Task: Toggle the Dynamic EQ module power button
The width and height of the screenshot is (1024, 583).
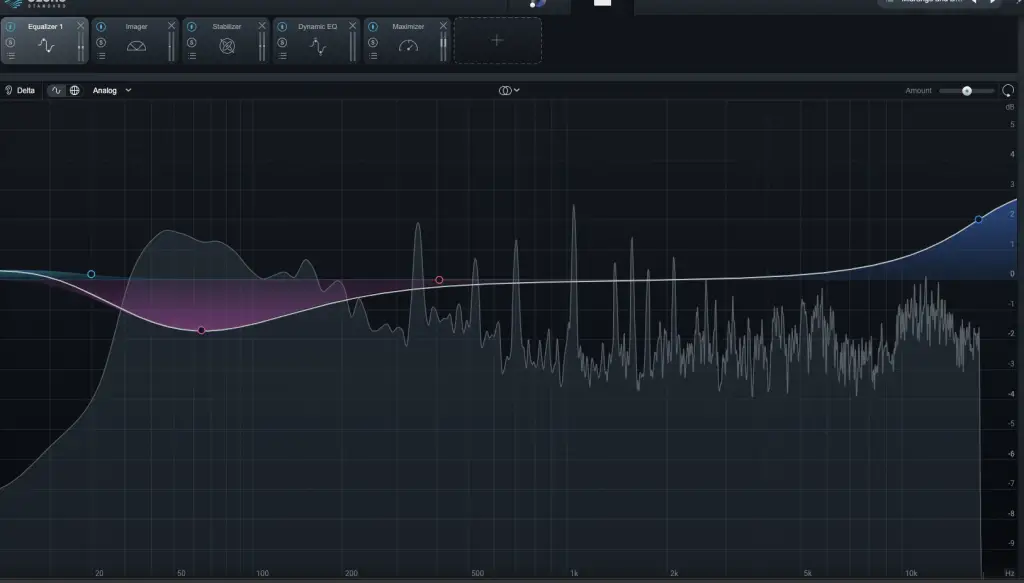Action: tap(282, 27)
